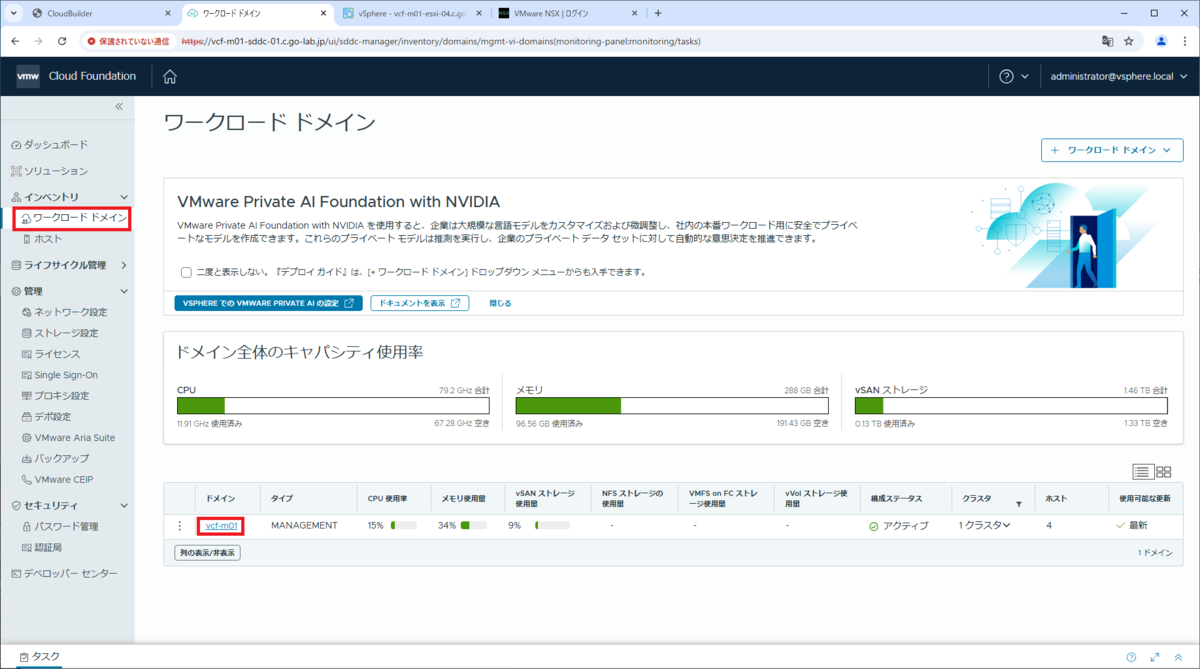Image resolution: width=1200 pixels, height=669 pixels.
Task: Open バックアップ page
Action: point(55,459)
